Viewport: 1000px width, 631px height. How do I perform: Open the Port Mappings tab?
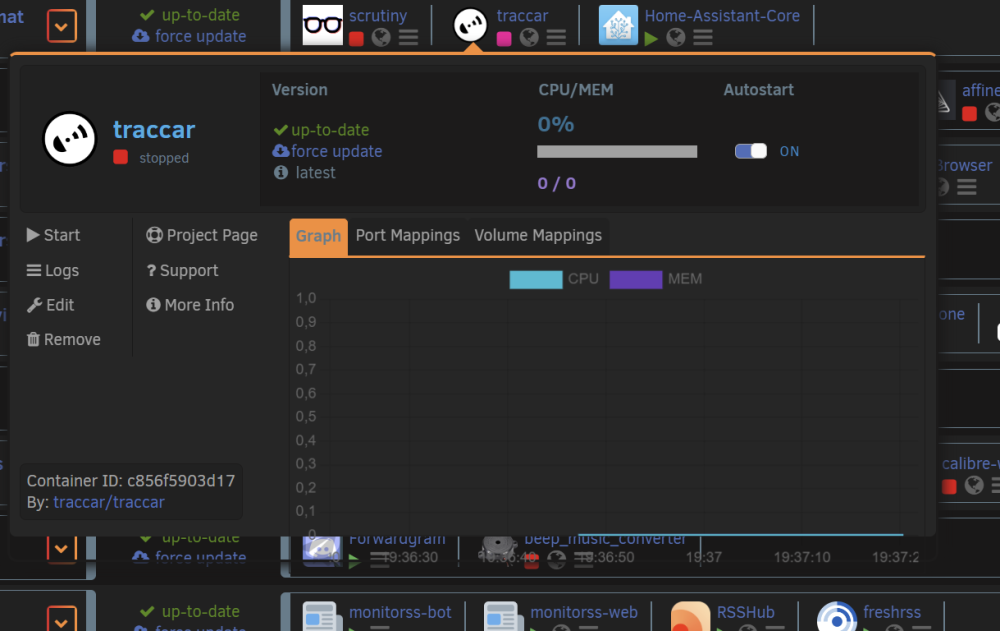point(408,235)
